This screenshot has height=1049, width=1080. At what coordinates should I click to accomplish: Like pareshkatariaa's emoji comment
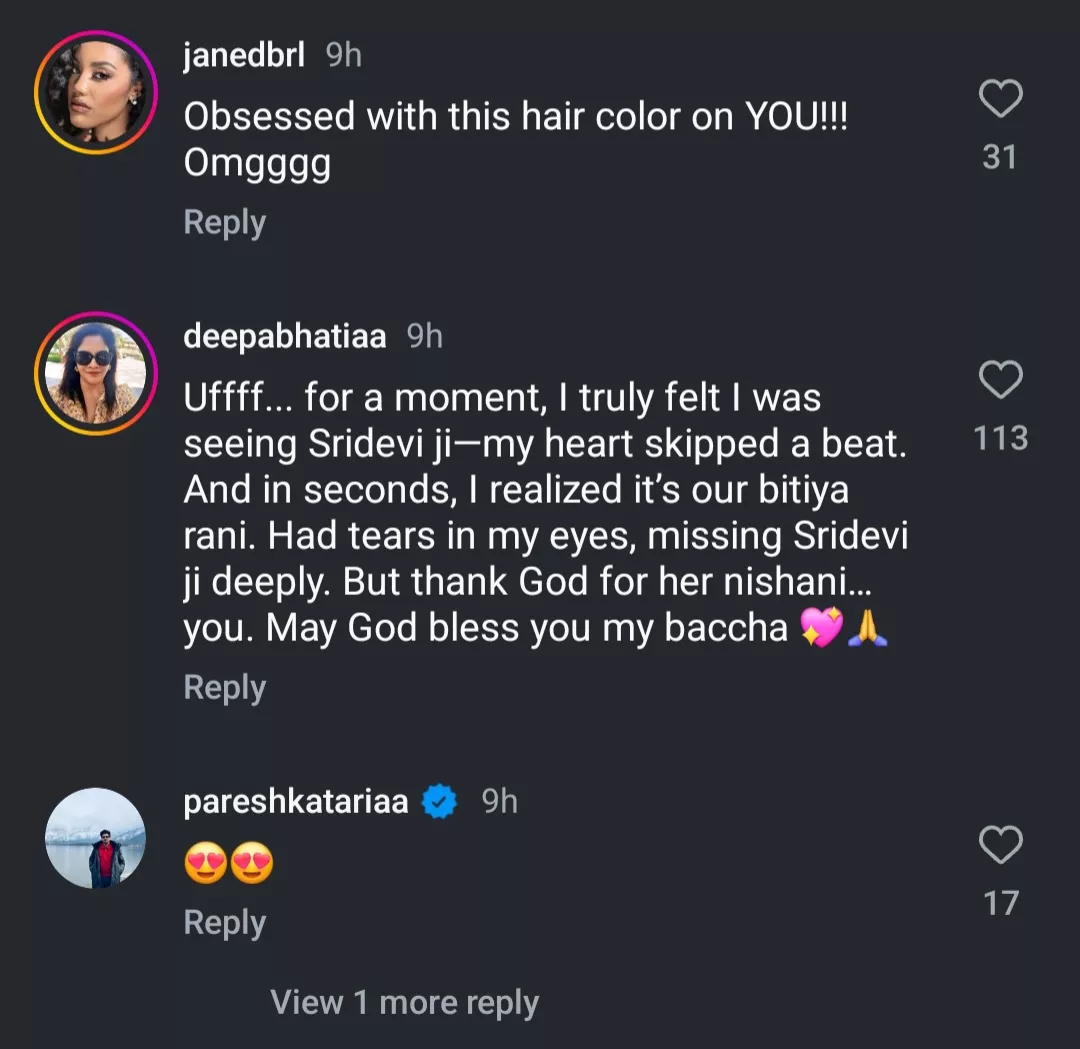(1000, 846)
